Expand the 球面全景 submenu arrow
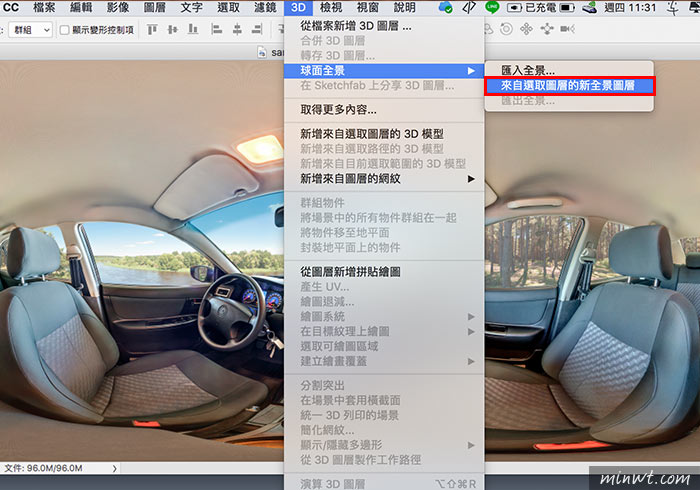 pyautogui.click(x=471, y=71)
